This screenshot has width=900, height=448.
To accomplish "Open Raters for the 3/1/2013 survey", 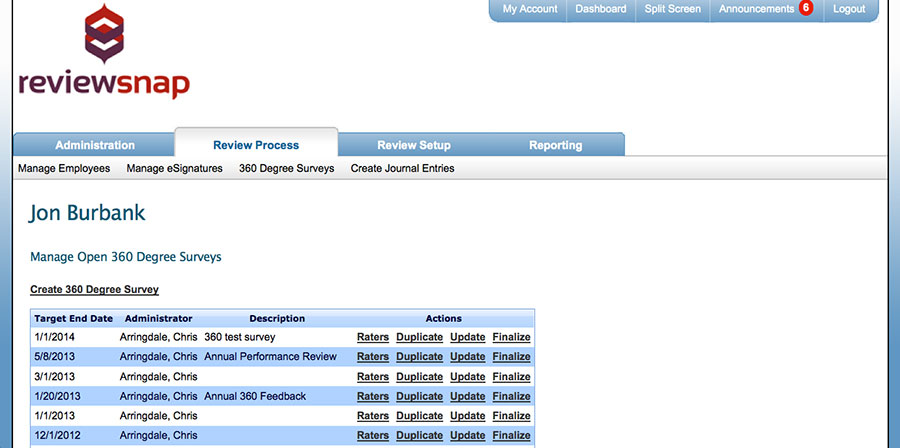I will click(373, 377).
